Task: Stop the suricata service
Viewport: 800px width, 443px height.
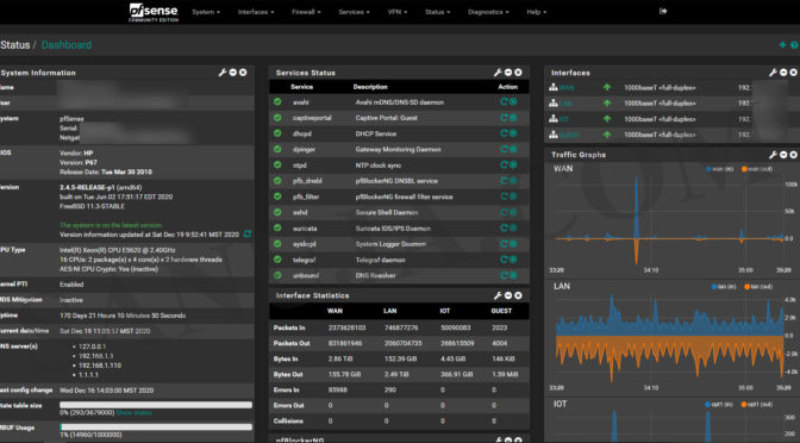Action: point(513,228)
